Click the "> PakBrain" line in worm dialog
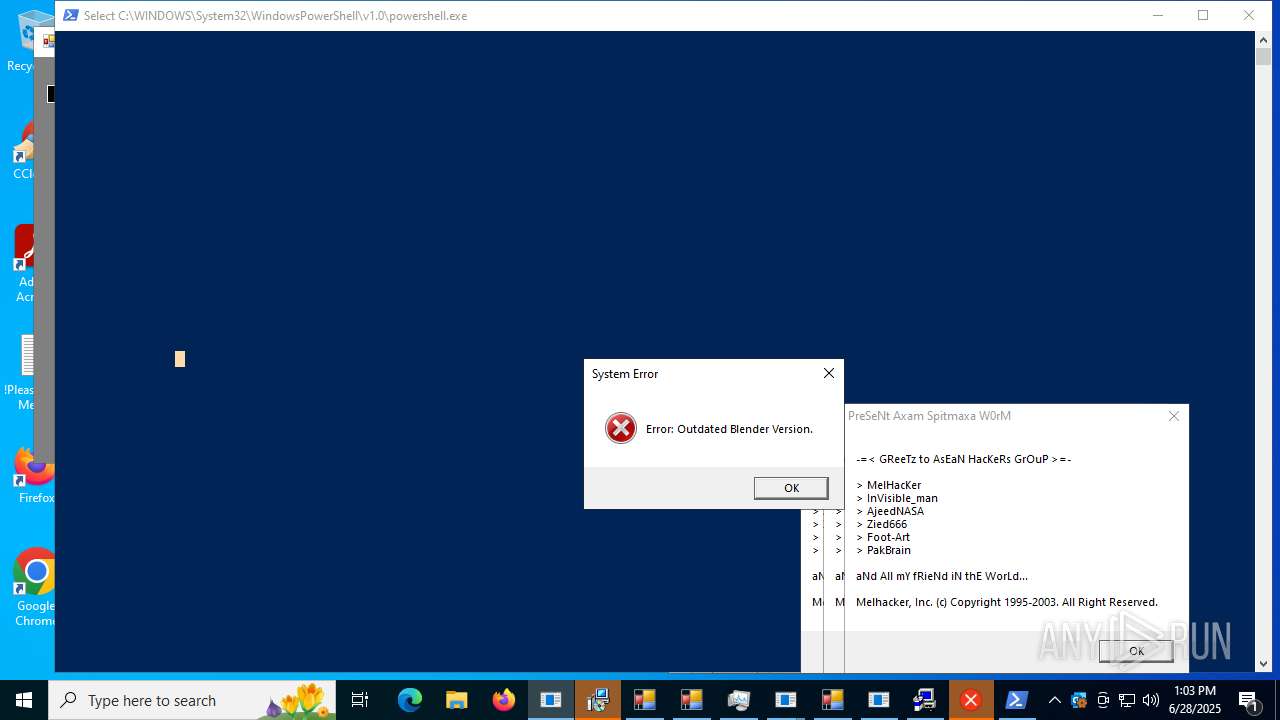 click(884, 550)
